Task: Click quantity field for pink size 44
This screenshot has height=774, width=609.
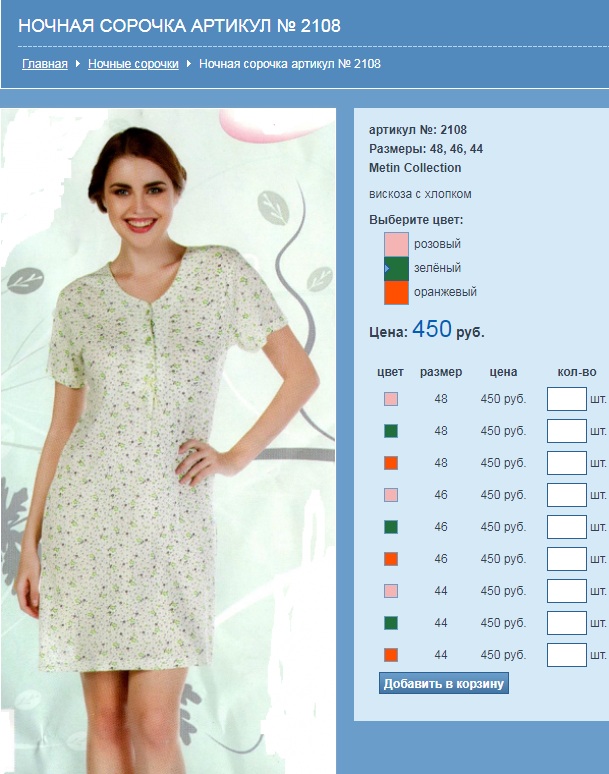Action: point(566,591)
